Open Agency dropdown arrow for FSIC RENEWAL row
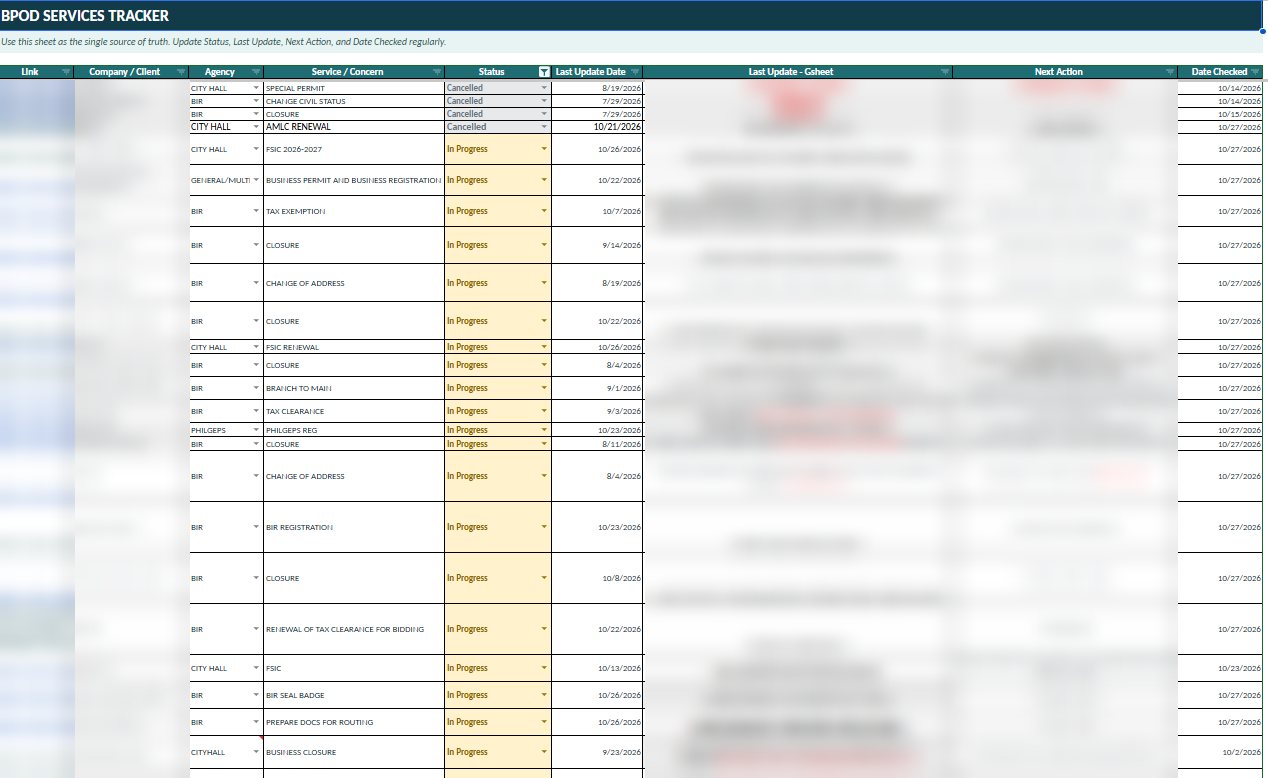The height and width of the screenshot is (778, 1268). pos(256,347)
